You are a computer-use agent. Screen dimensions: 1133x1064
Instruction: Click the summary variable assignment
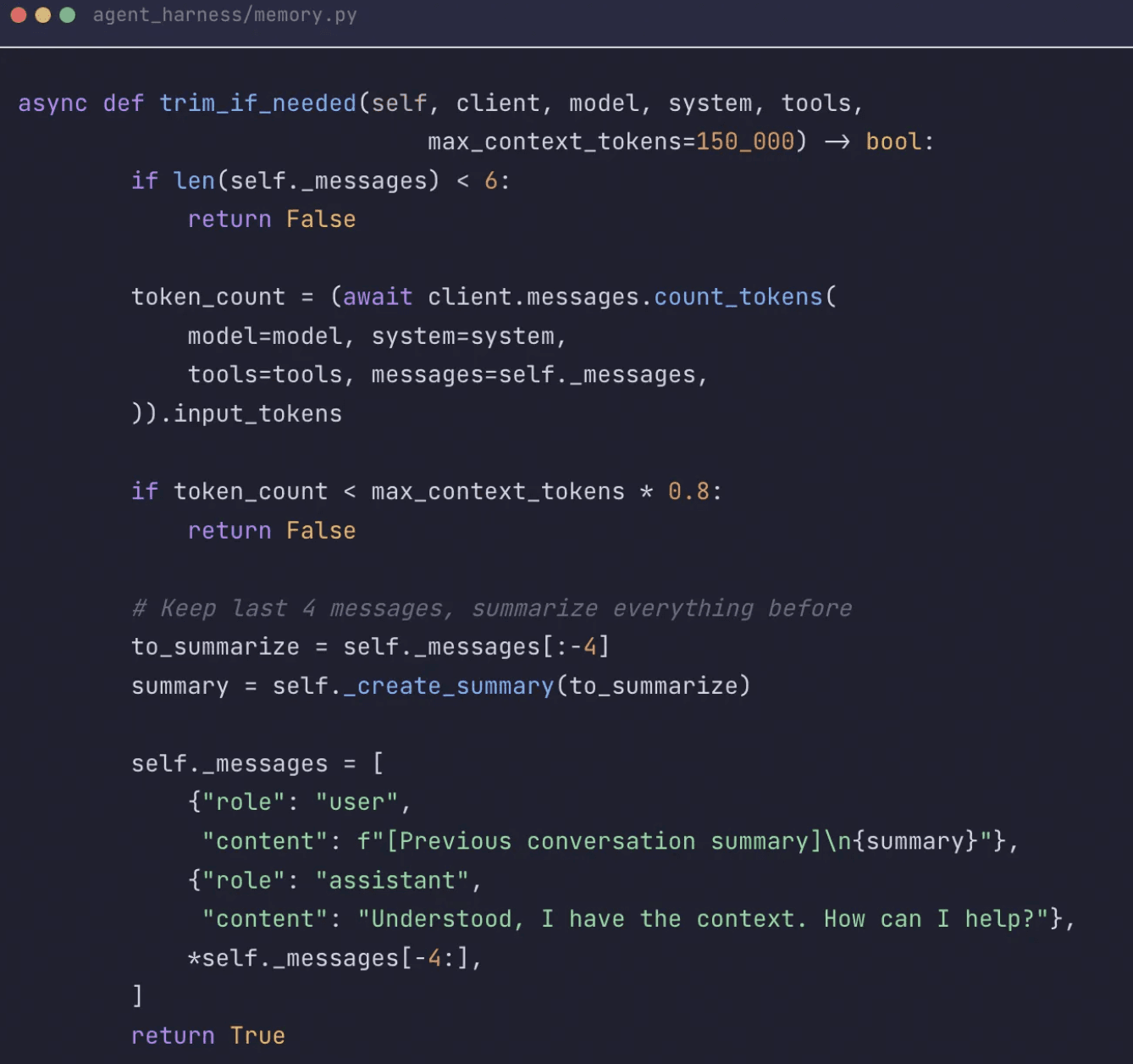[x=180, y=686]
